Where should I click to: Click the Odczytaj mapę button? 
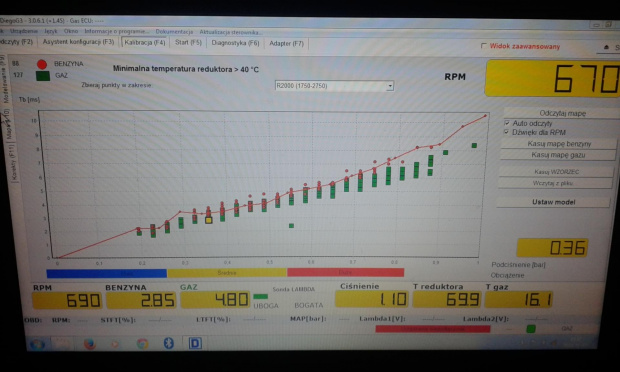(562, 113)
